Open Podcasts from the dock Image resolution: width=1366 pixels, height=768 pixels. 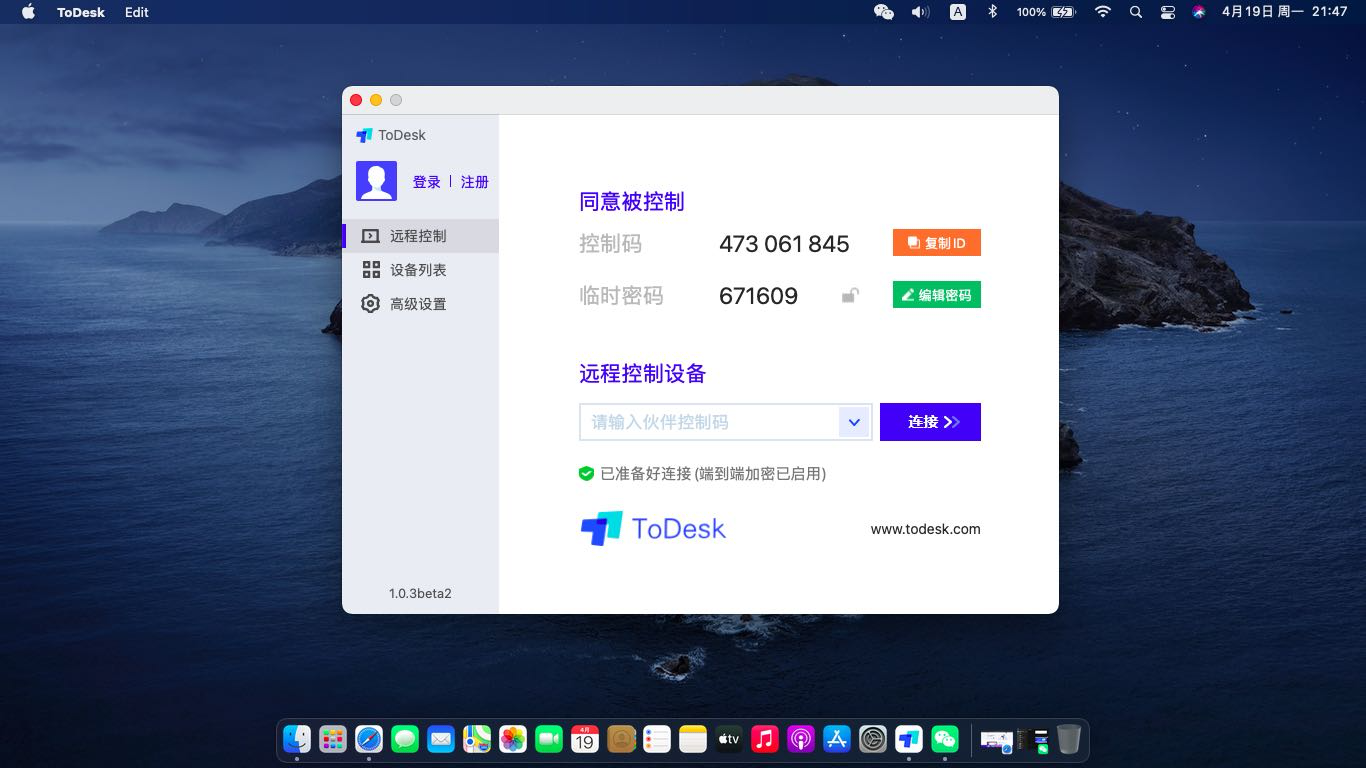tap(801, 739)
